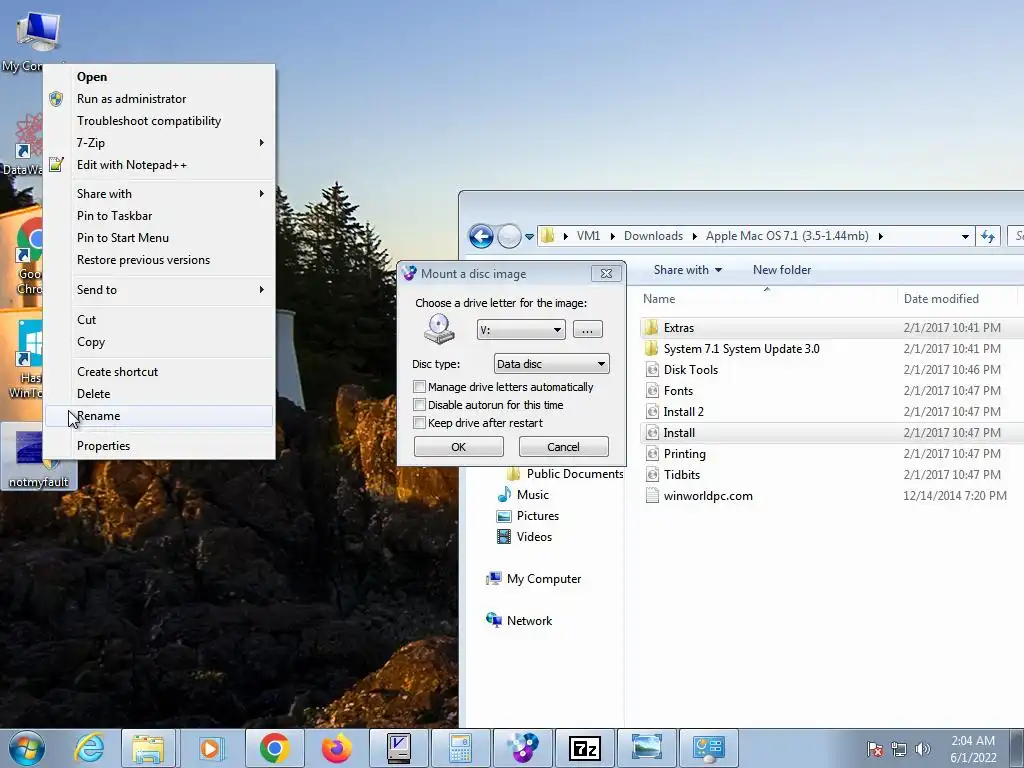Click the Windows Start orb
The image size is (1024, 768).
tap(26, 748)
